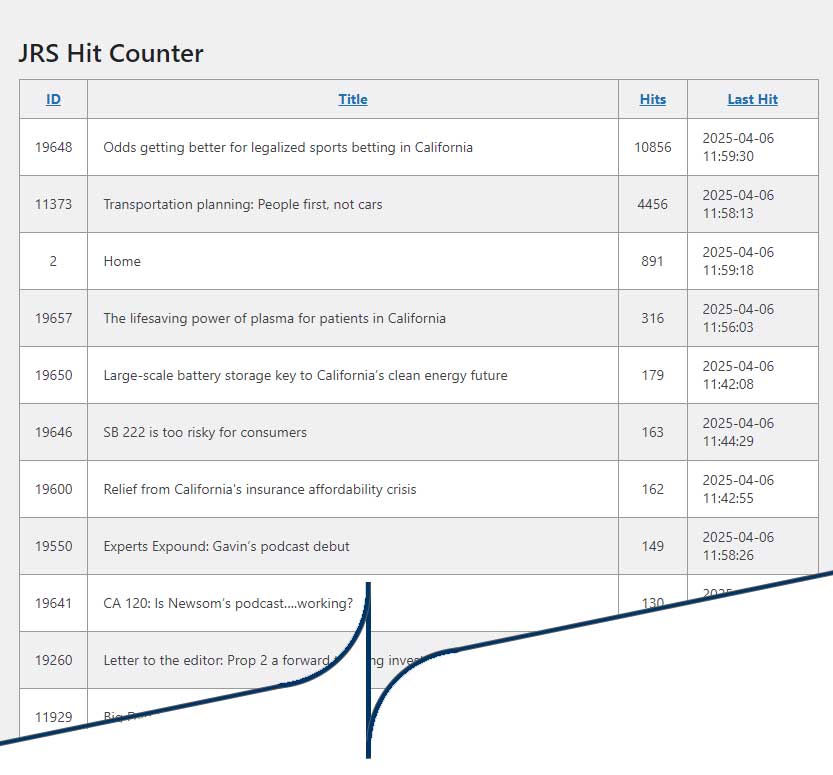Screen dimensions: 833x775
Task: Click the 'SB 222 is too risky for consumers' title
Action: click(205, 432)
